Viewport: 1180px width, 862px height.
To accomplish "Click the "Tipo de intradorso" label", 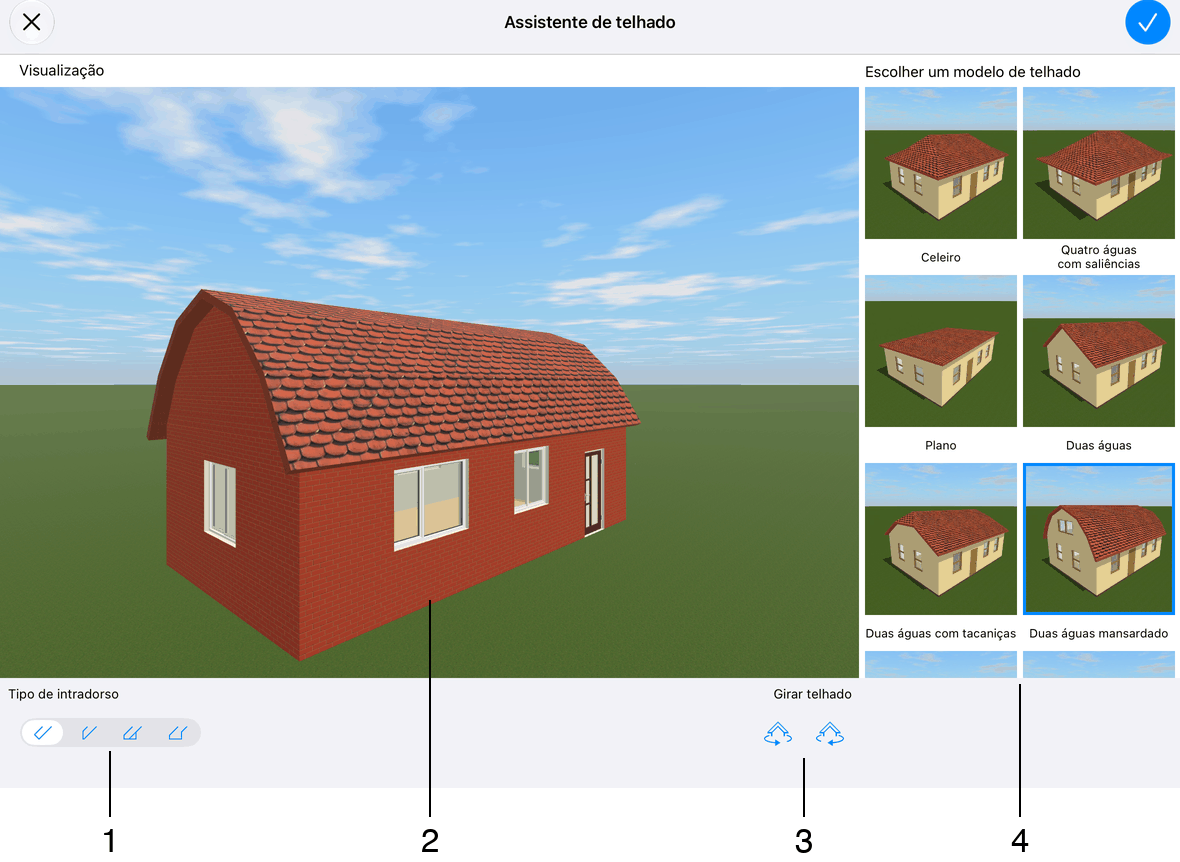I will click(x=63, y=694).
